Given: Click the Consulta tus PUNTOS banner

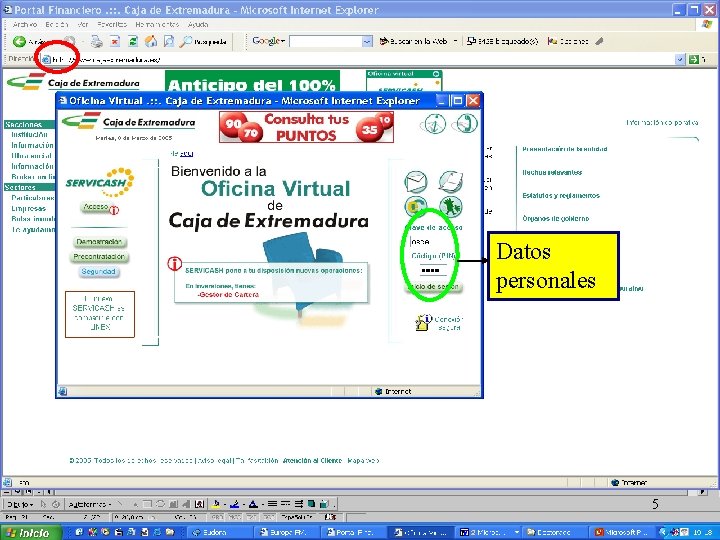Looking at the screenshot, I should tap(306, 127).
